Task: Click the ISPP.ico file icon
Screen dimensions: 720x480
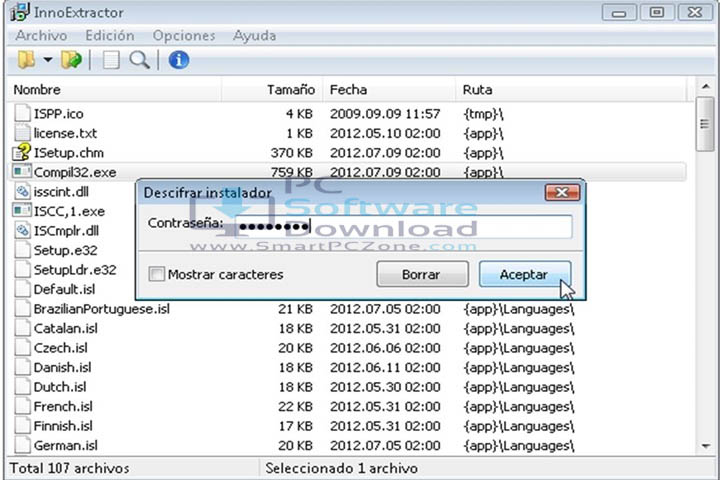Action: [x=22, y=113]
